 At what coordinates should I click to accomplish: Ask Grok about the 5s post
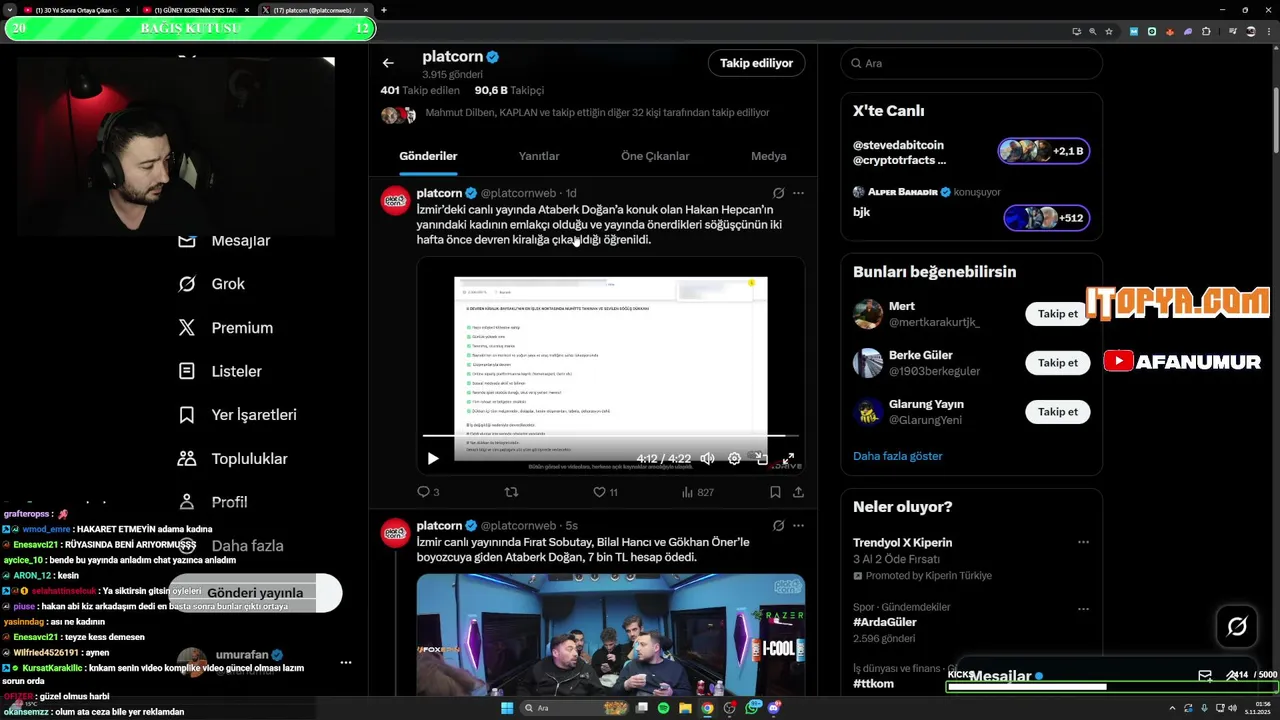click(778, 525)
